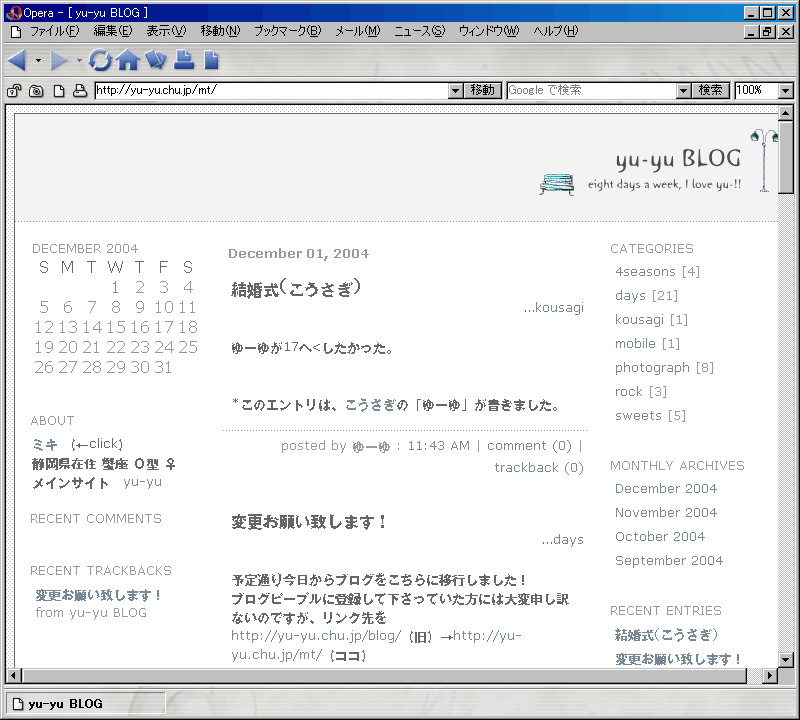The height and width of the screenshot is (720, 800).
Task: Click the bench illustration in blog header
Action: coord(557,184)
